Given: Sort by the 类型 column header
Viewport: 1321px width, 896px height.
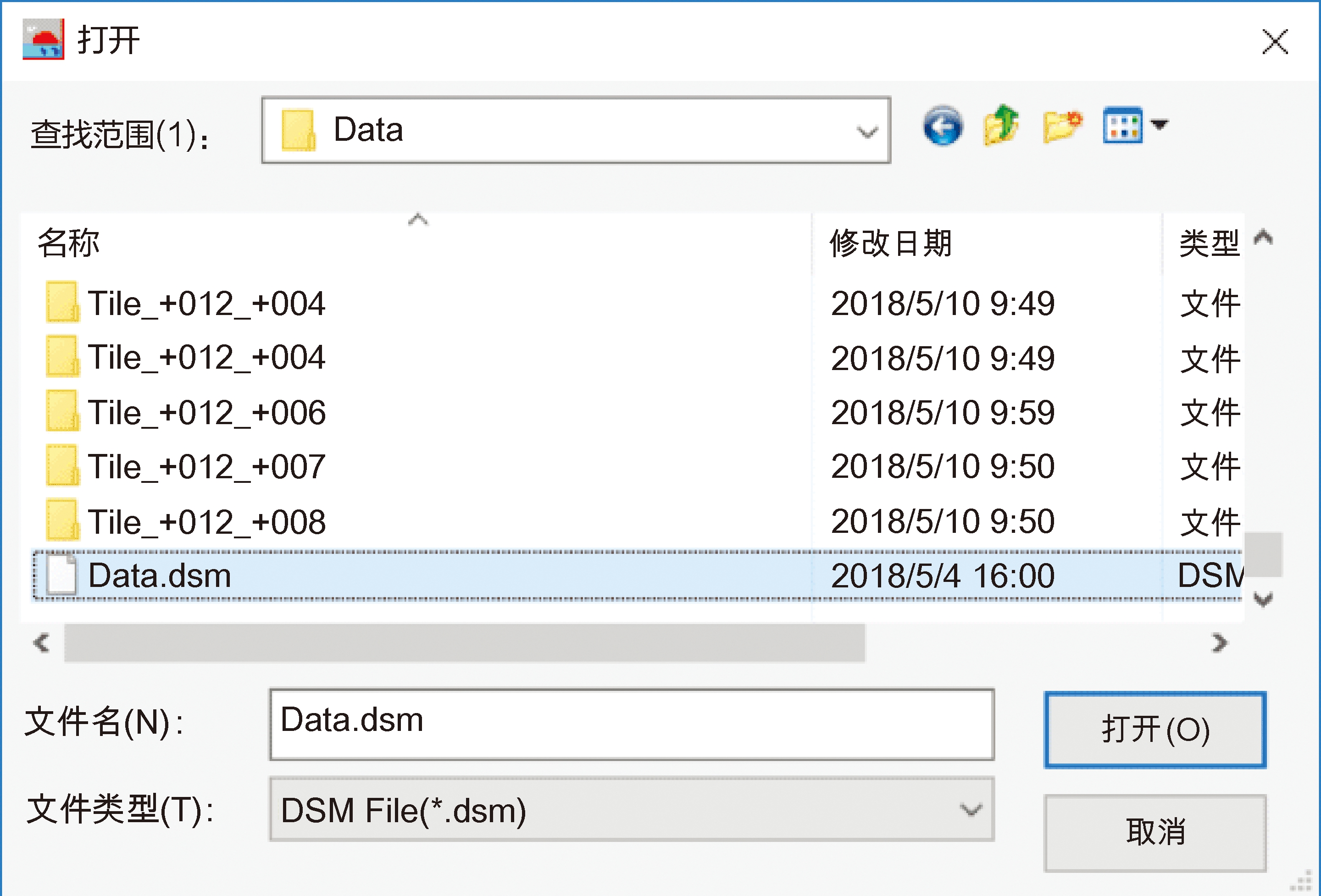Looking at the screenshot, I should point(1203,243).
